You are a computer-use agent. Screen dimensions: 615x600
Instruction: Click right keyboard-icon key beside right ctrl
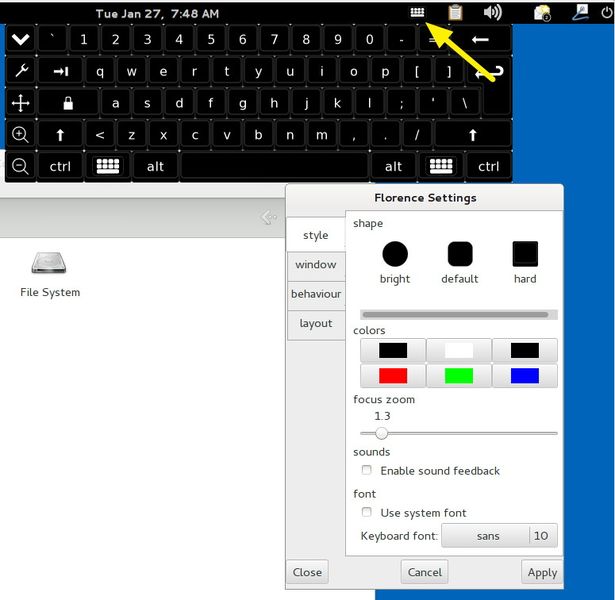[x=441, y=166]
